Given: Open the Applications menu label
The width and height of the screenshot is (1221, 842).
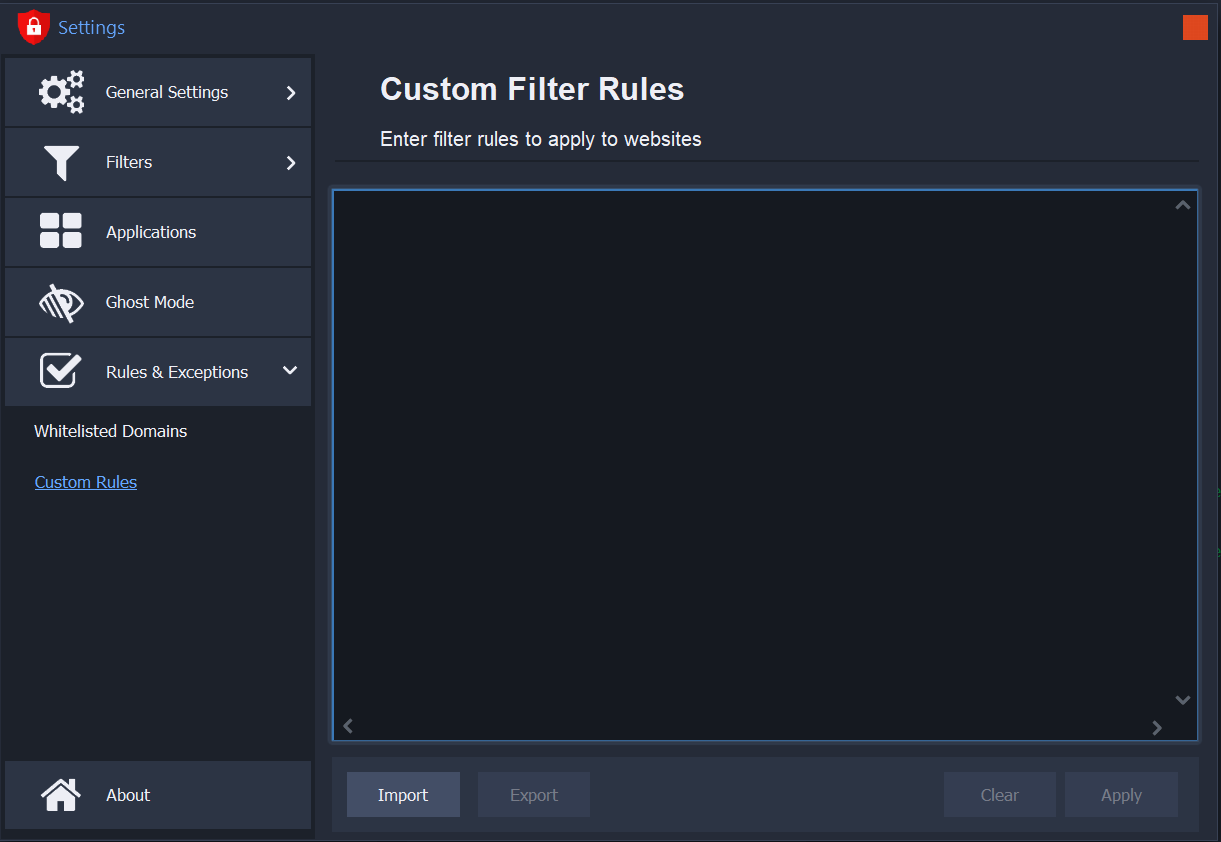Looking at the screenshot, I should click(151, 232).
